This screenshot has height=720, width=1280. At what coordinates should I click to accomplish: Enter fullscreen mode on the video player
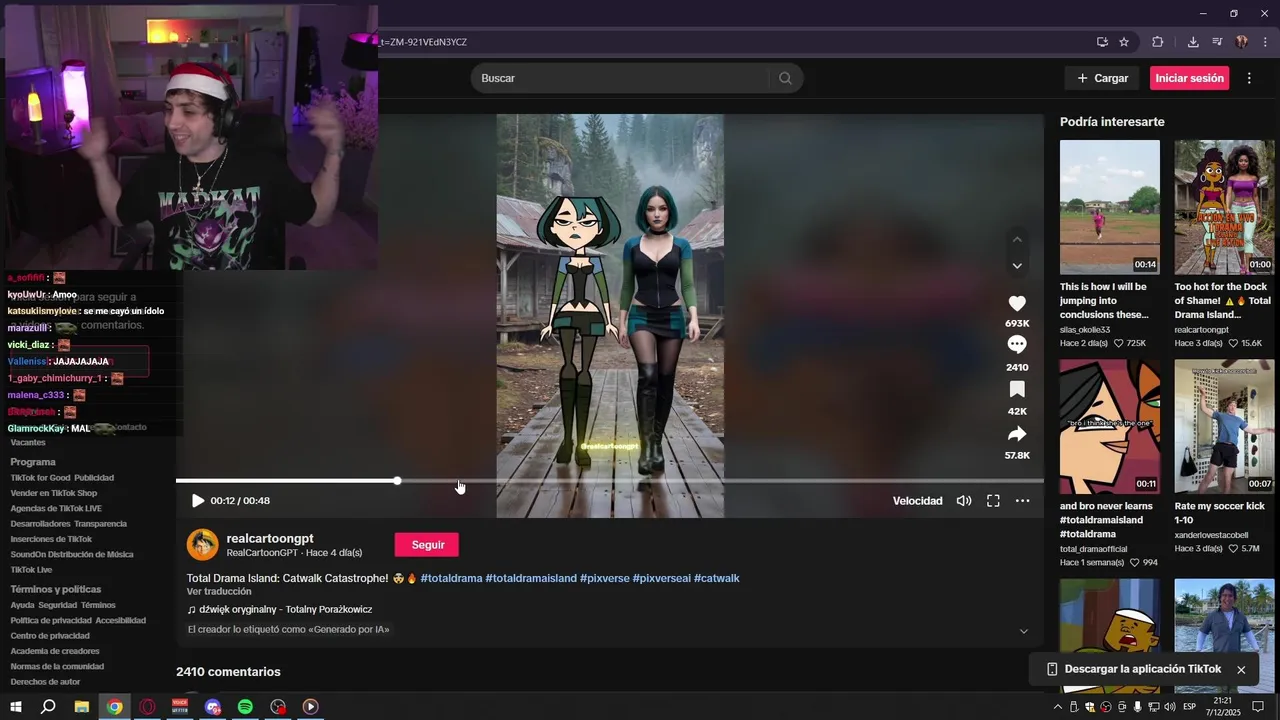(993, 501)
